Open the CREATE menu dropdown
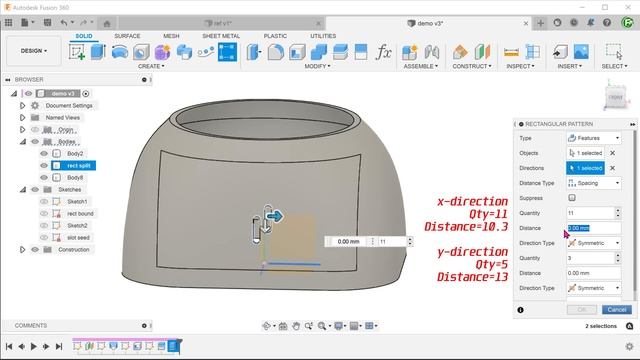640x360 pixels. pos(151,66)
